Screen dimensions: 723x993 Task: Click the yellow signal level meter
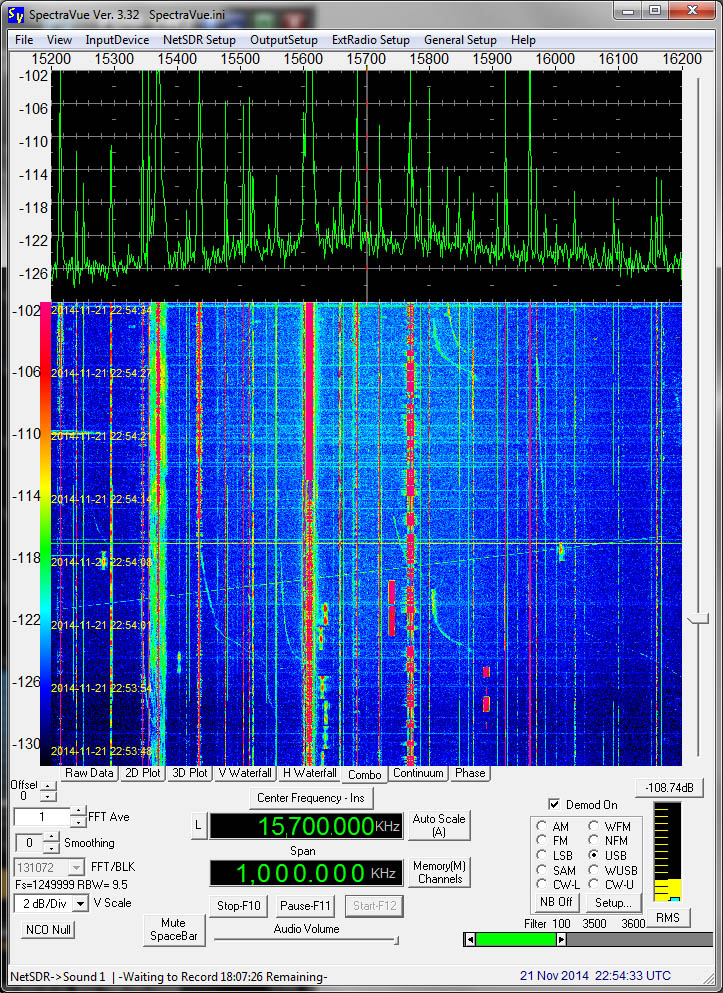point(667,852)
